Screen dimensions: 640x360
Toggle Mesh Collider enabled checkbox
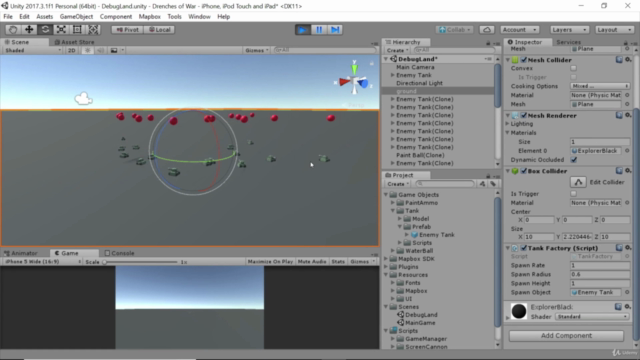(x=524, y=60)
